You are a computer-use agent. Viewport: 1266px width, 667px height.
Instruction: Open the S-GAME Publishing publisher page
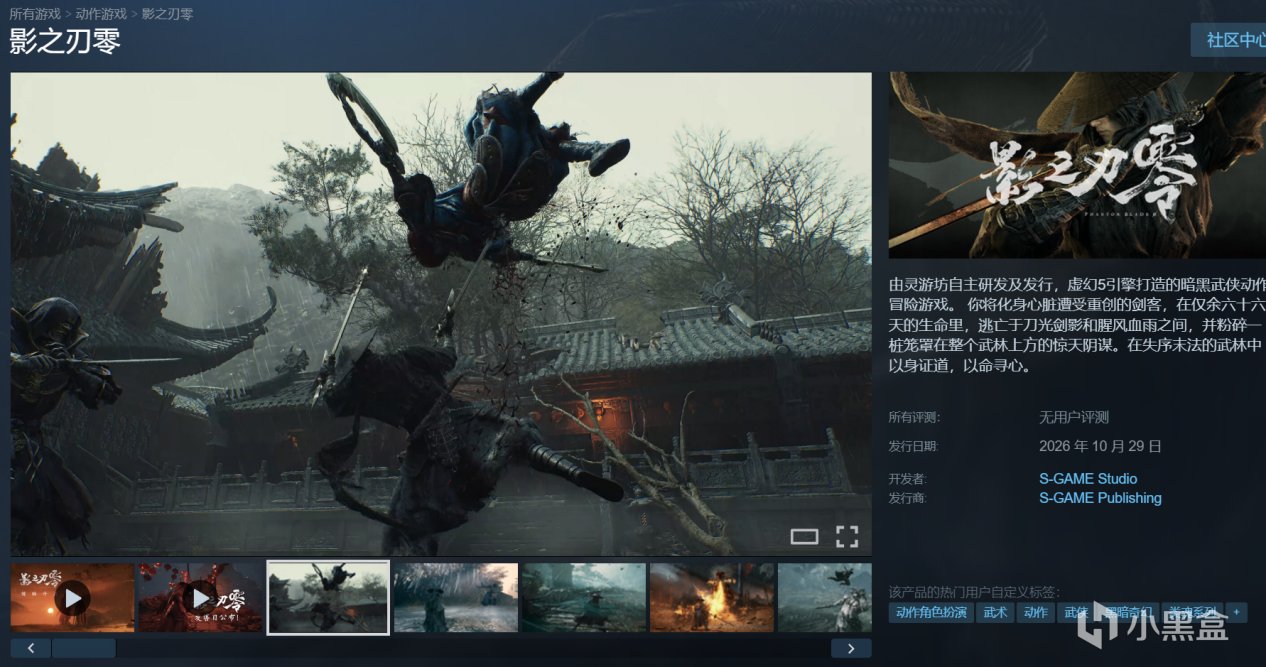pyautogui.click(x=1100, y=498)
